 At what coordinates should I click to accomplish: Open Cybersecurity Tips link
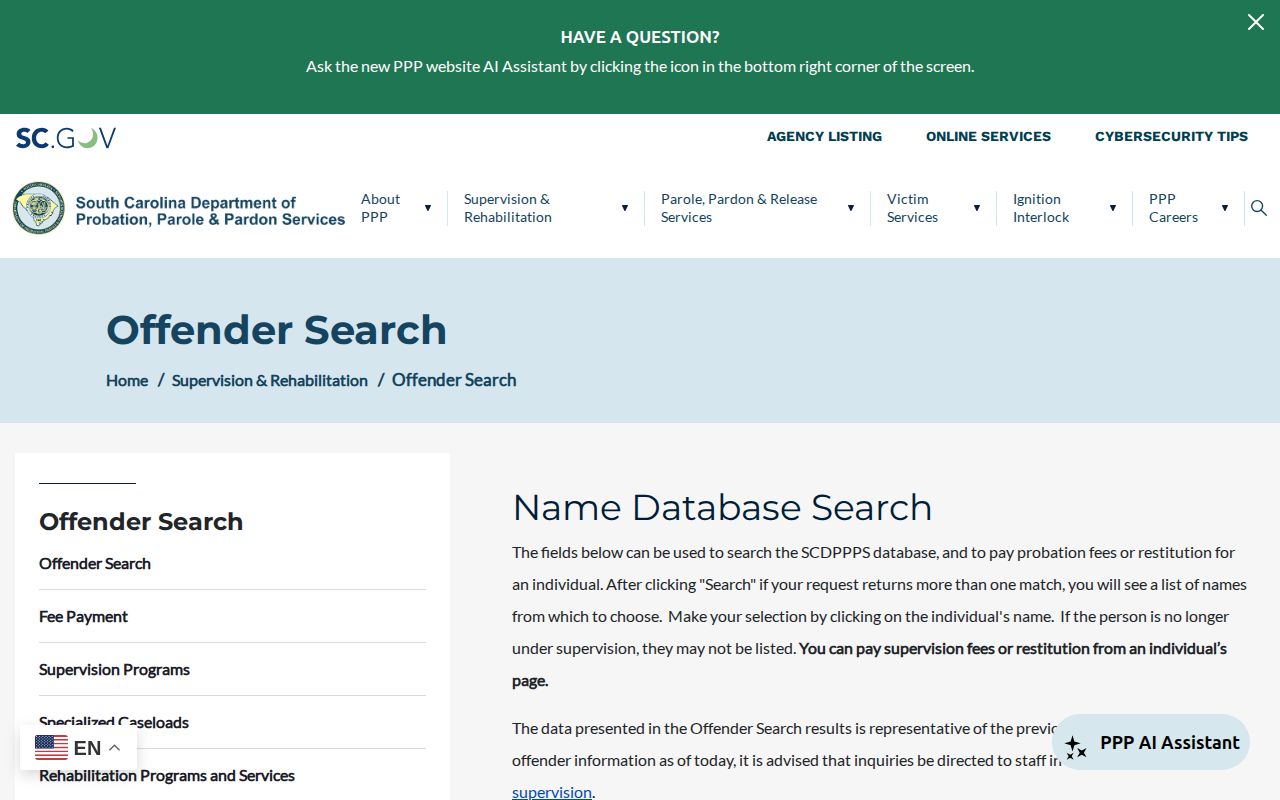(1171, 136)
